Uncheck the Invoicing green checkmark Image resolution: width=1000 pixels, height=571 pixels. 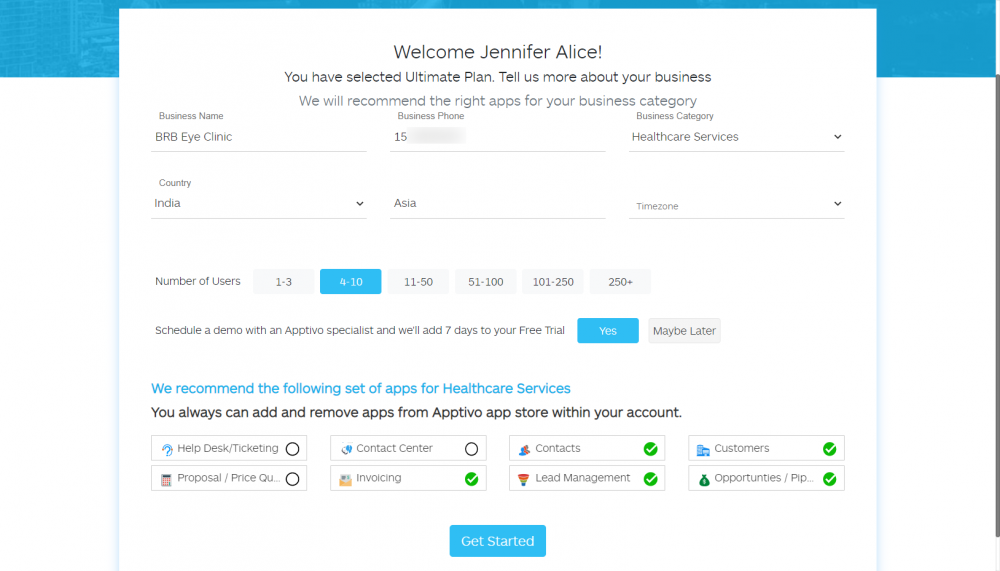[x=471, y=479]
